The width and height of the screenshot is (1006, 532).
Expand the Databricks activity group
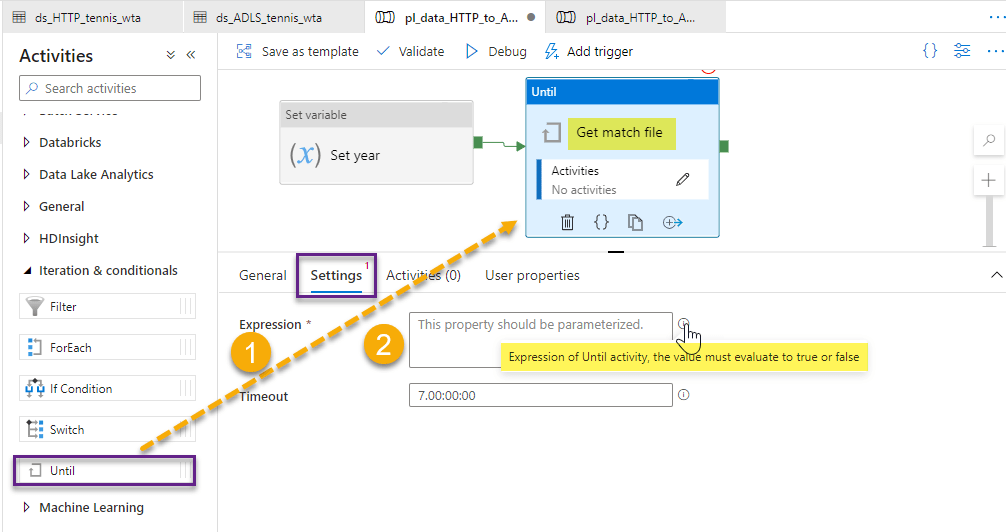(27, 143)
